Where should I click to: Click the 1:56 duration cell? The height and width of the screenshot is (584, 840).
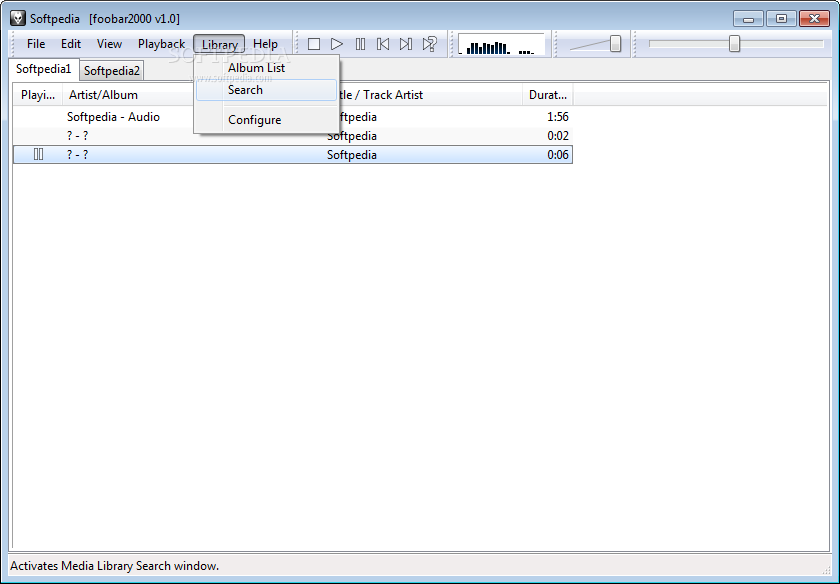pyautogui.click(x=558, y=117)
